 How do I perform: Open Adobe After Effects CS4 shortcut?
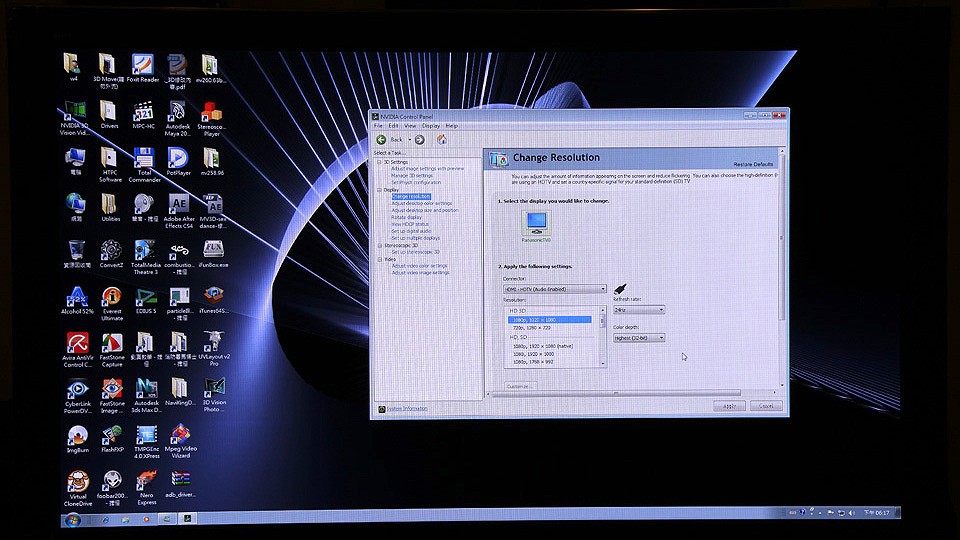point(179,211)
